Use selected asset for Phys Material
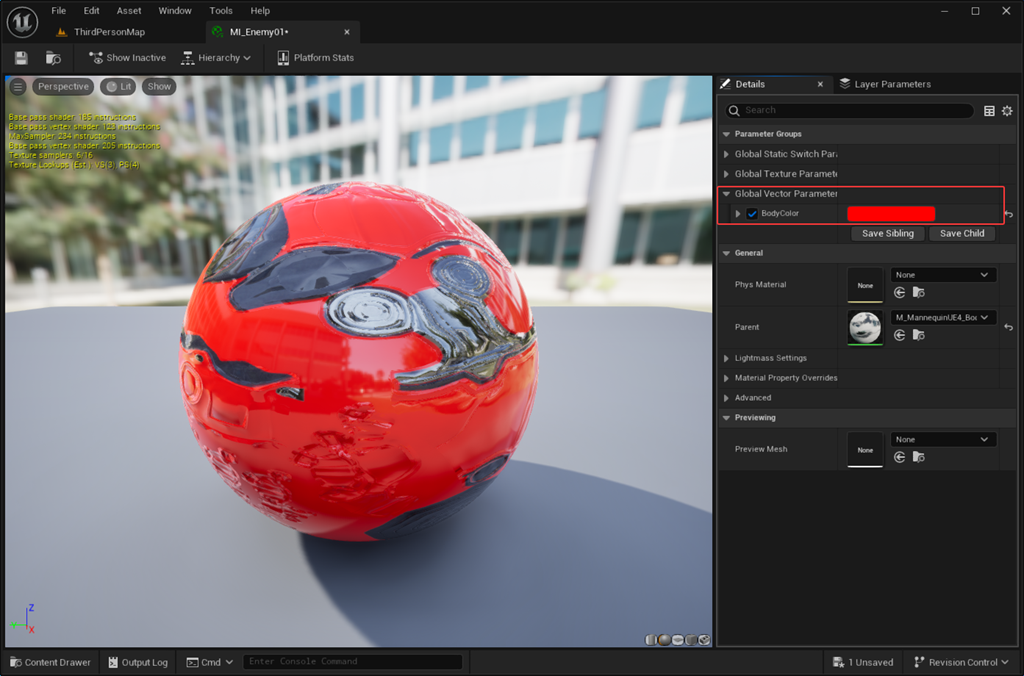Screen dimensions: 1024x676 [899, 293]
